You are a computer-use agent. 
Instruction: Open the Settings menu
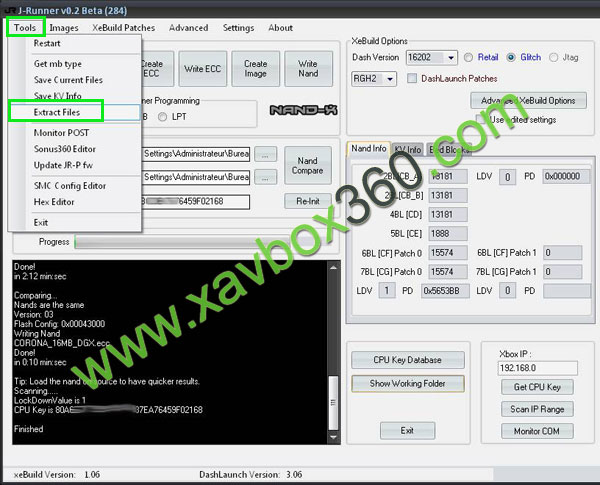238,28
